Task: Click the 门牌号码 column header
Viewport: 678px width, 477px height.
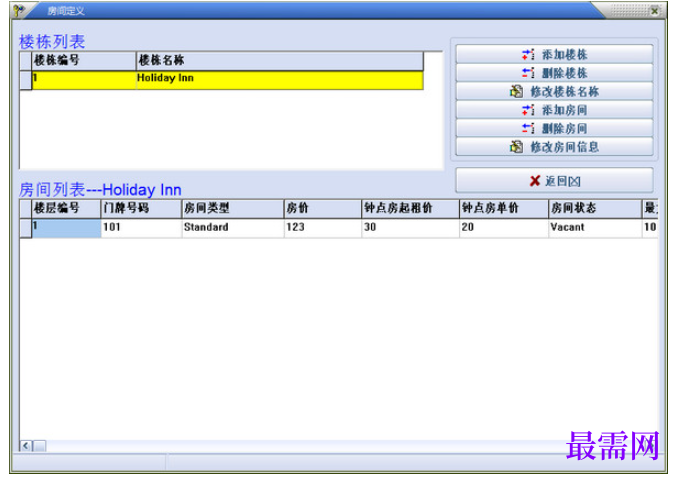Action: [x=141, y=209]
